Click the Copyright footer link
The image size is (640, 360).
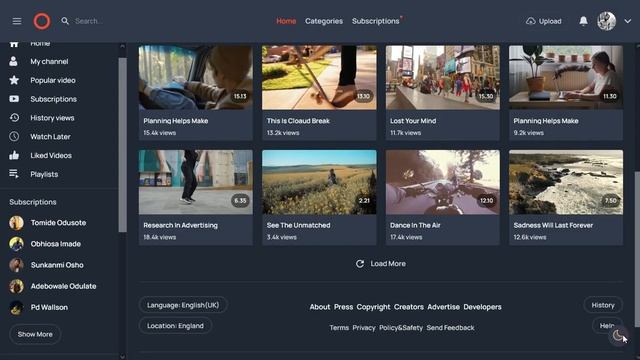click(x=373, y=307)
